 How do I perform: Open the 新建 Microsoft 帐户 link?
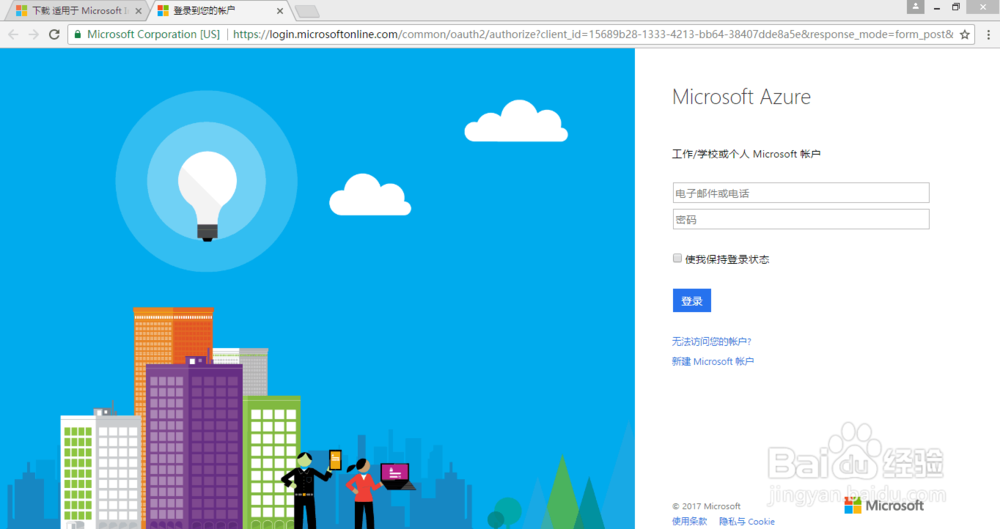click(713, 361)
